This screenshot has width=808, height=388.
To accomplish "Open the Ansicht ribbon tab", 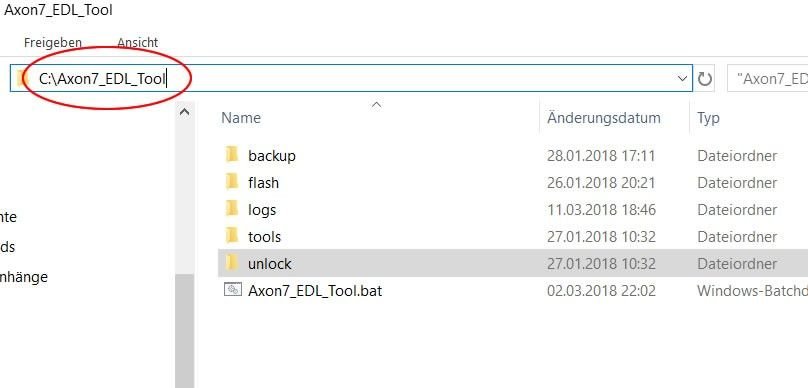I will tap(137, 42).
